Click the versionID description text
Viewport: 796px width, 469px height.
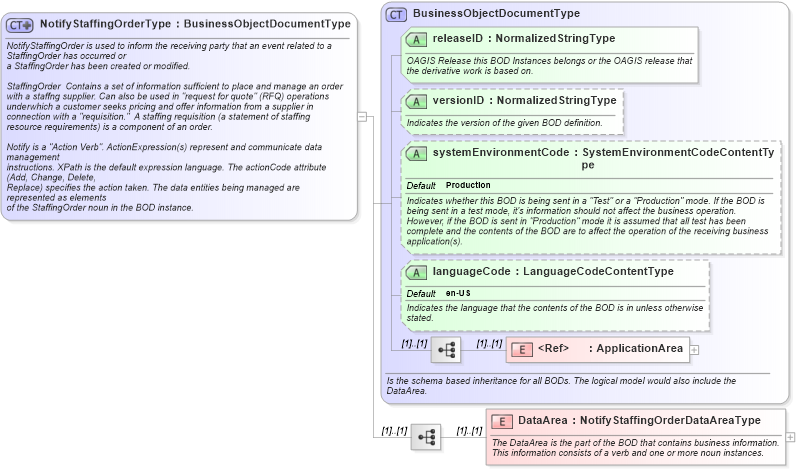tap(505, 123)
